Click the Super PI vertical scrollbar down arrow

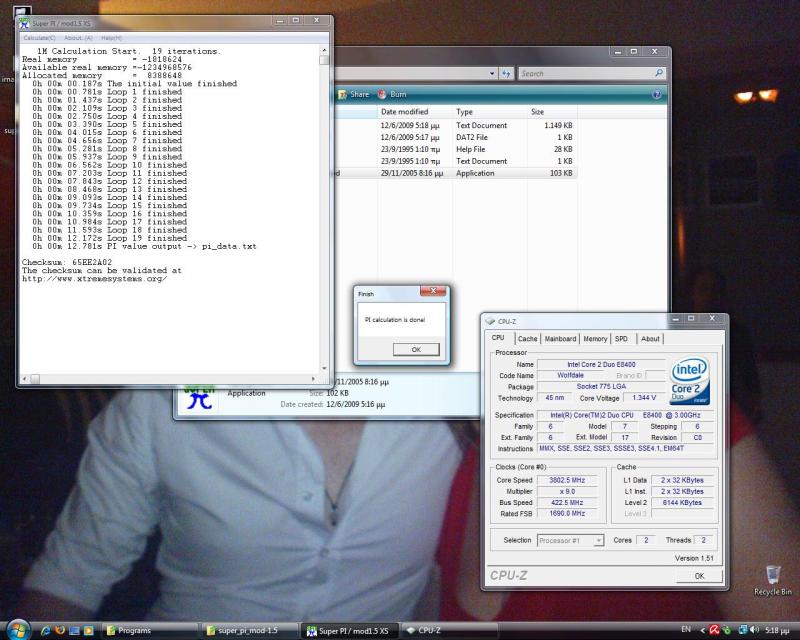point(324,368)
